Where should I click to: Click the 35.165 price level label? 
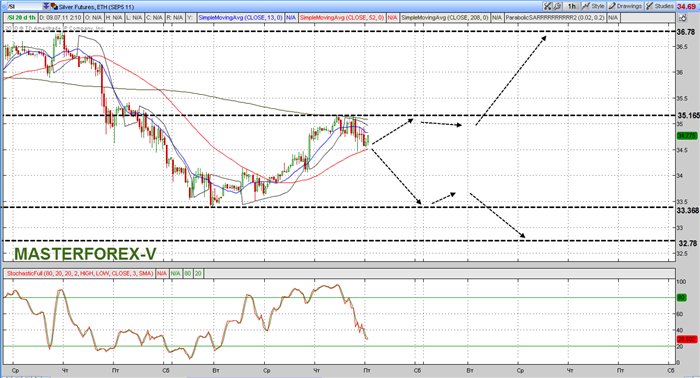click(688, 116)
